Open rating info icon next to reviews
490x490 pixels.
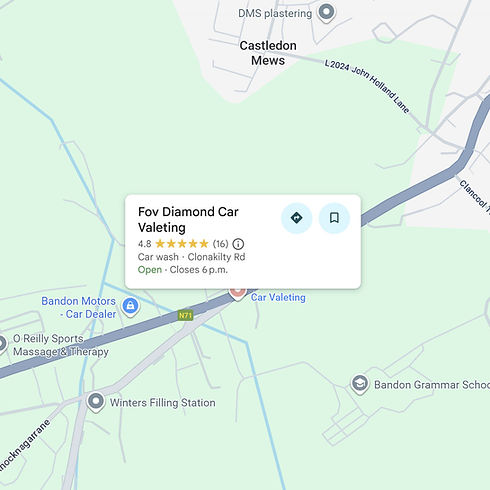[x=238, y=244]
